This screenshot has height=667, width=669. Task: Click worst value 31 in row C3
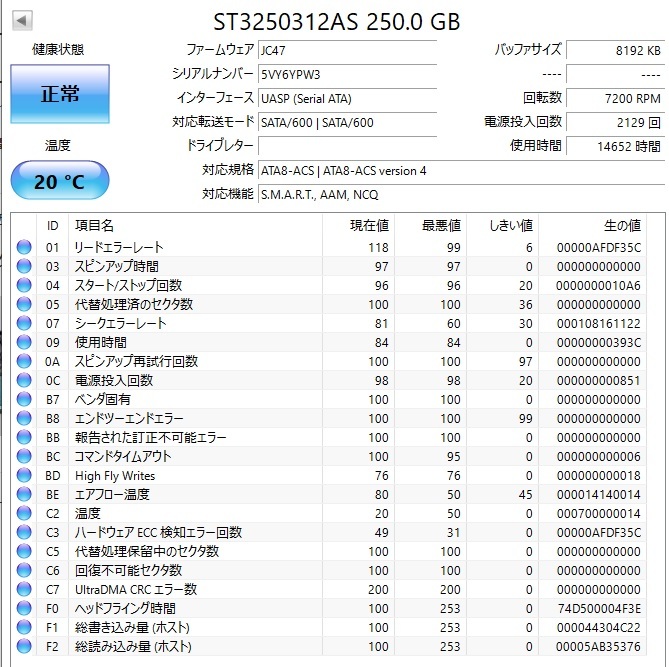(454, 533)
